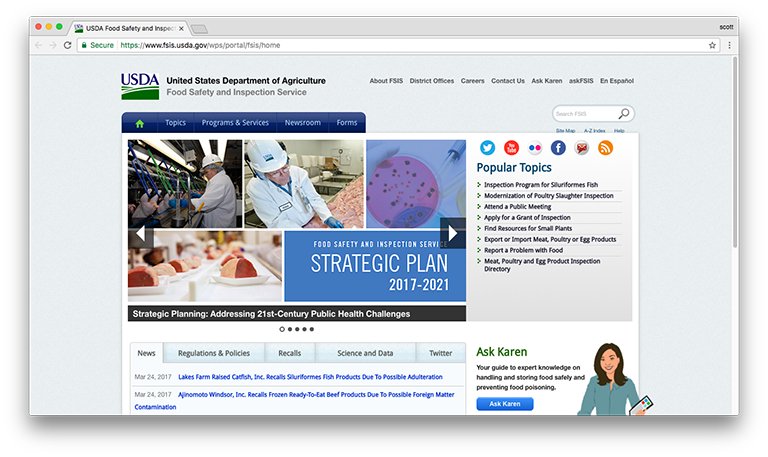Close the USDA Food Safety browser tab
Screen dimensions: 768x457
point(181,28)
